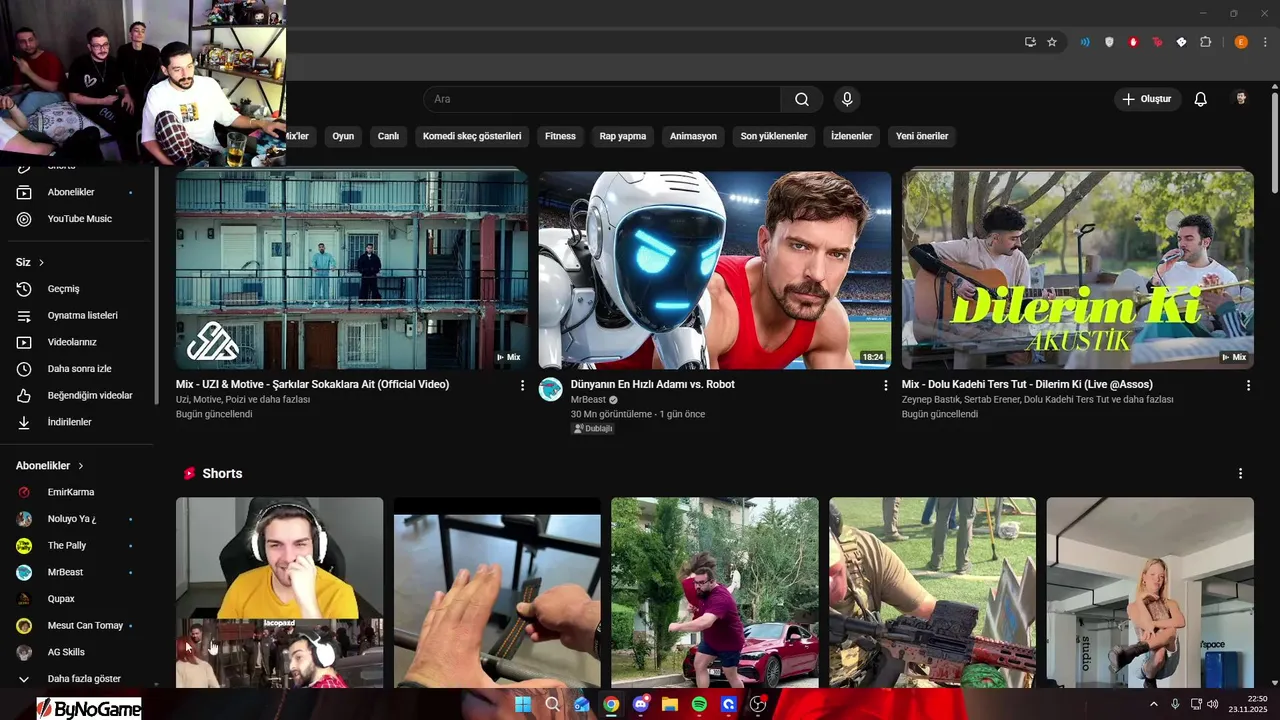The image size is (1280, 720).
Task: Click the page's vertical scrollbar
Action: tap(1274, 144)
